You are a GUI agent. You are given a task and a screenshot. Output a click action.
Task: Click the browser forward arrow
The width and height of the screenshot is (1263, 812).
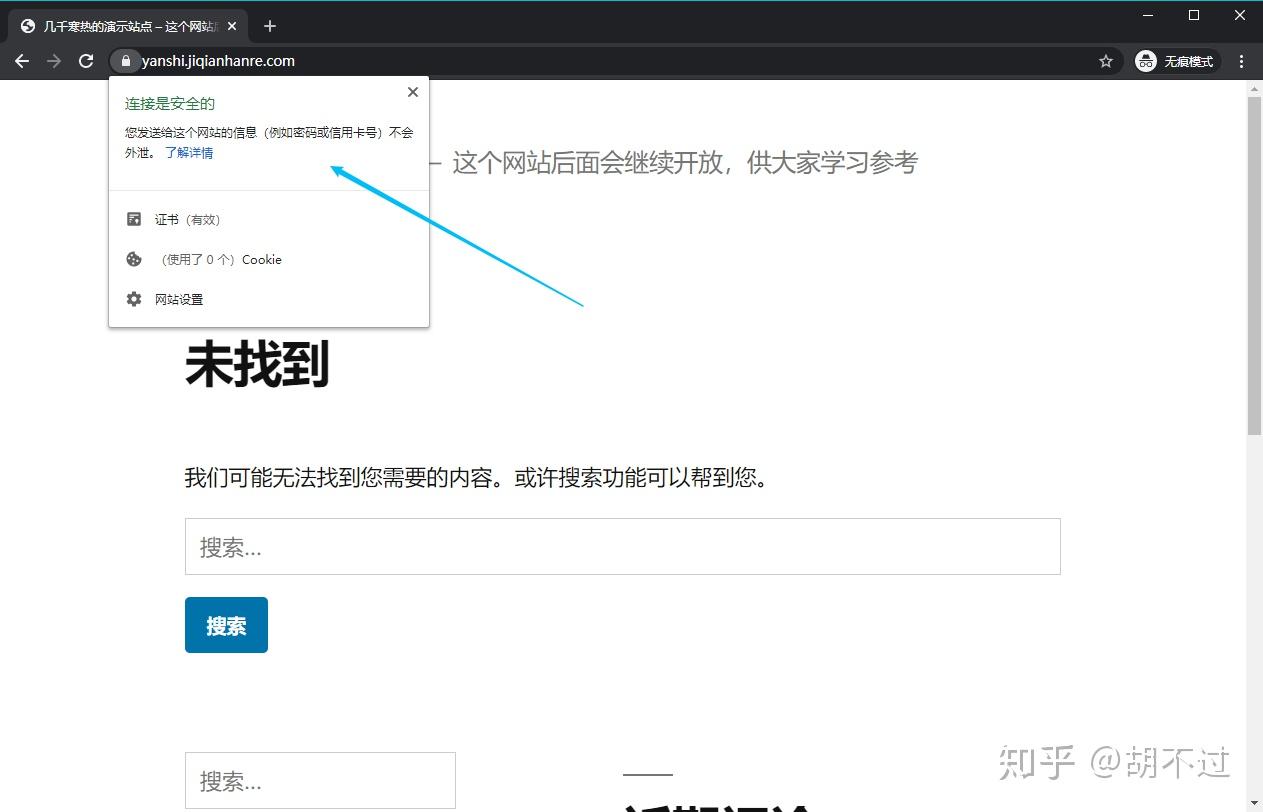pos(54,61)
